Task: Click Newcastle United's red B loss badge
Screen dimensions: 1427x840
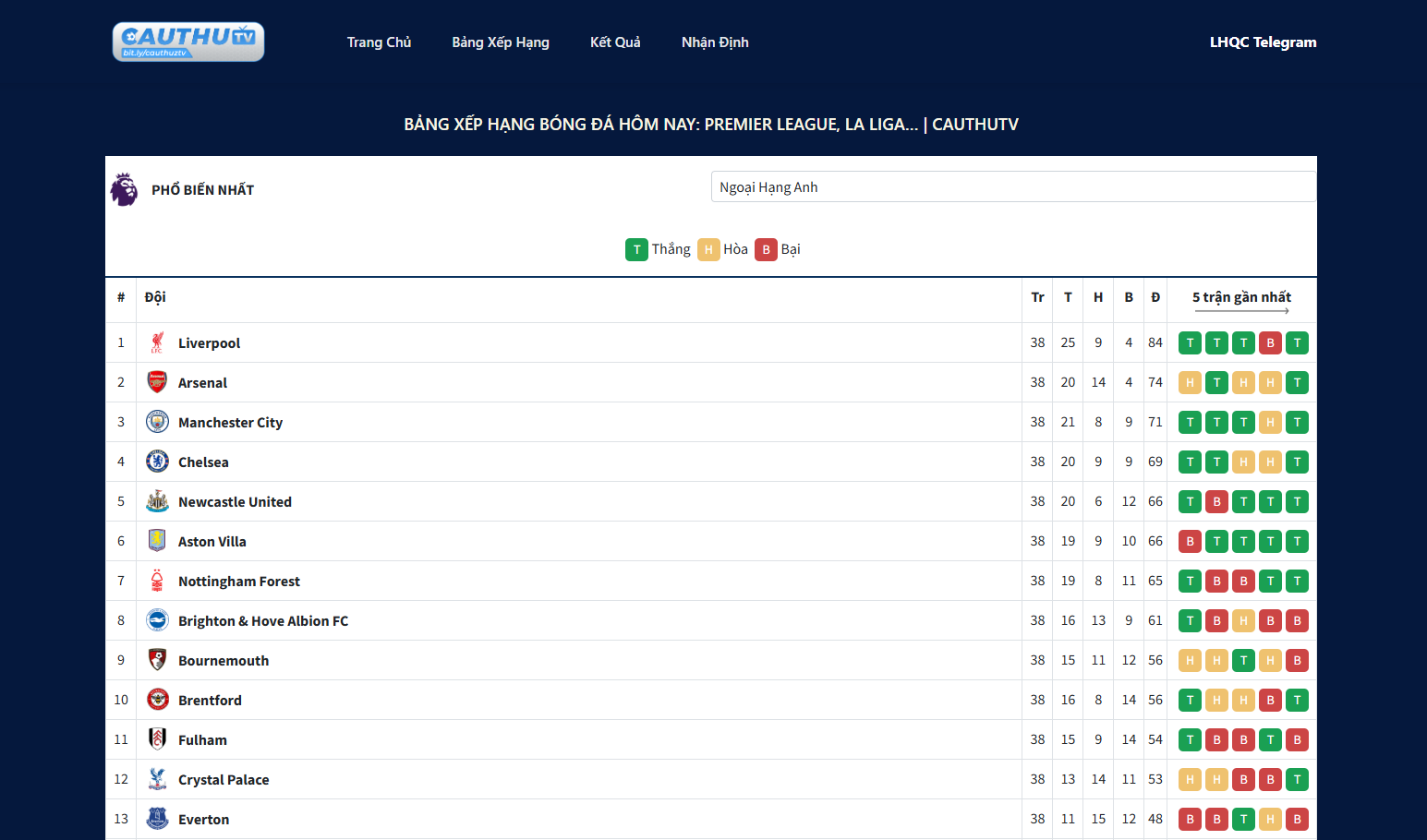Action: pos(1216,502)
